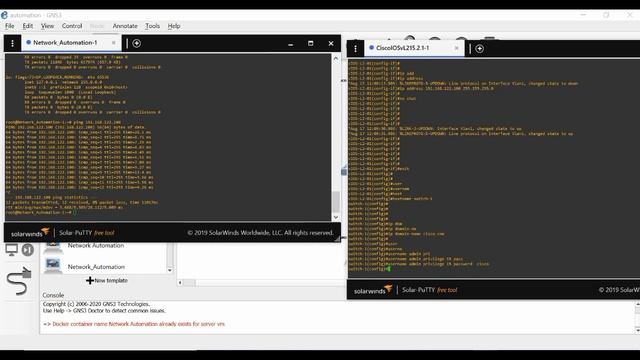Open the Control menu
This screenshot has height=360, width=640.
click(x=72, y=26)
